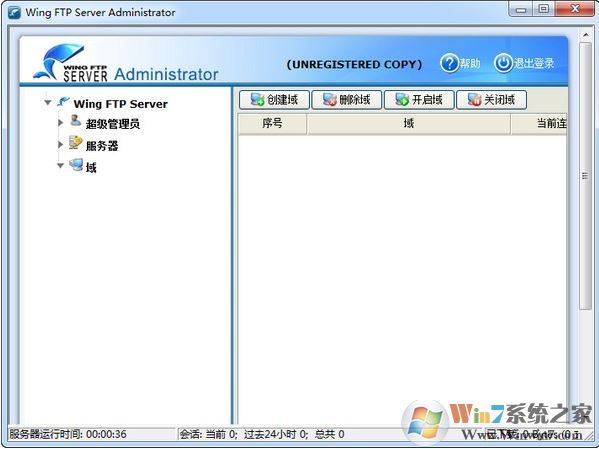Click the scrollbar up arrow
The image size is (599, 449).
(x=585, y=35)
